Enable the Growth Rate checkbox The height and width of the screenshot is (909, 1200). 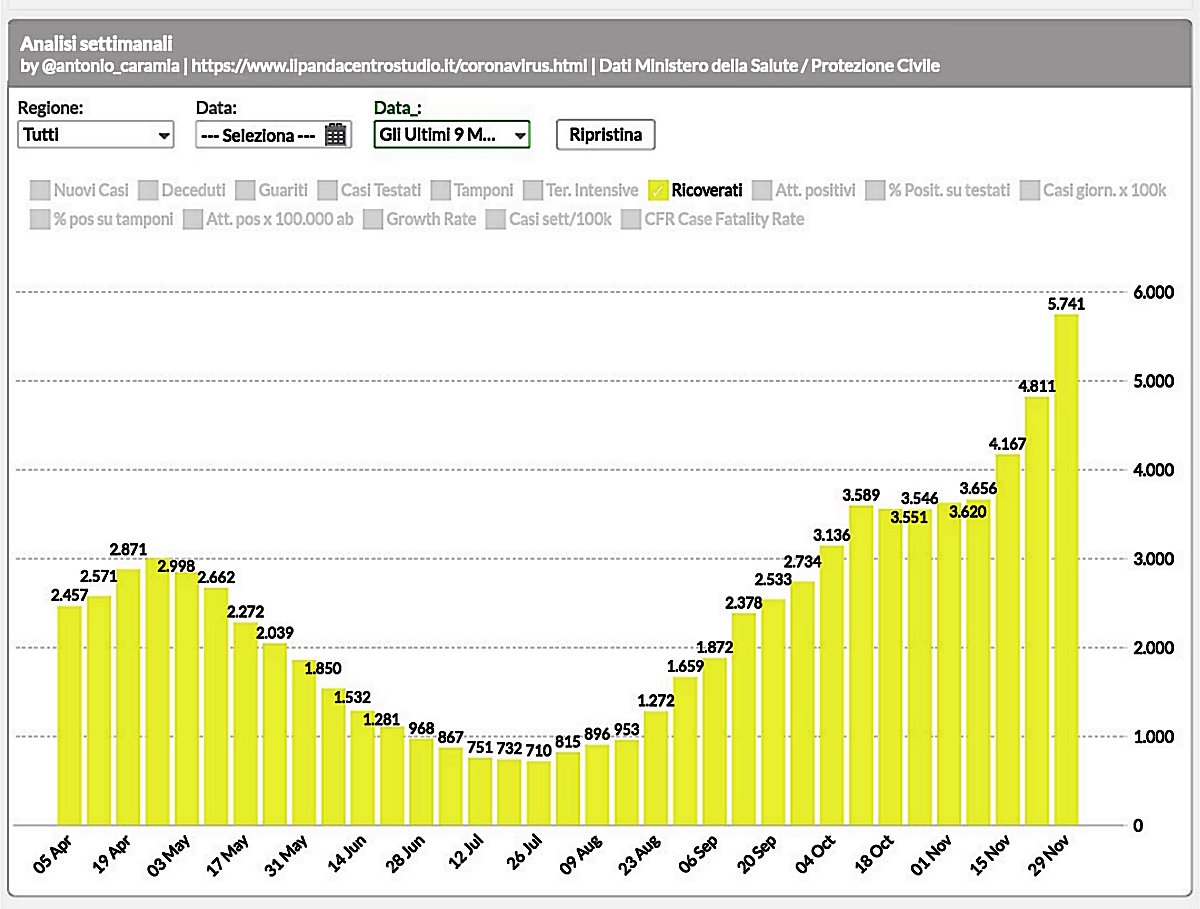click(x=373, y=219)
